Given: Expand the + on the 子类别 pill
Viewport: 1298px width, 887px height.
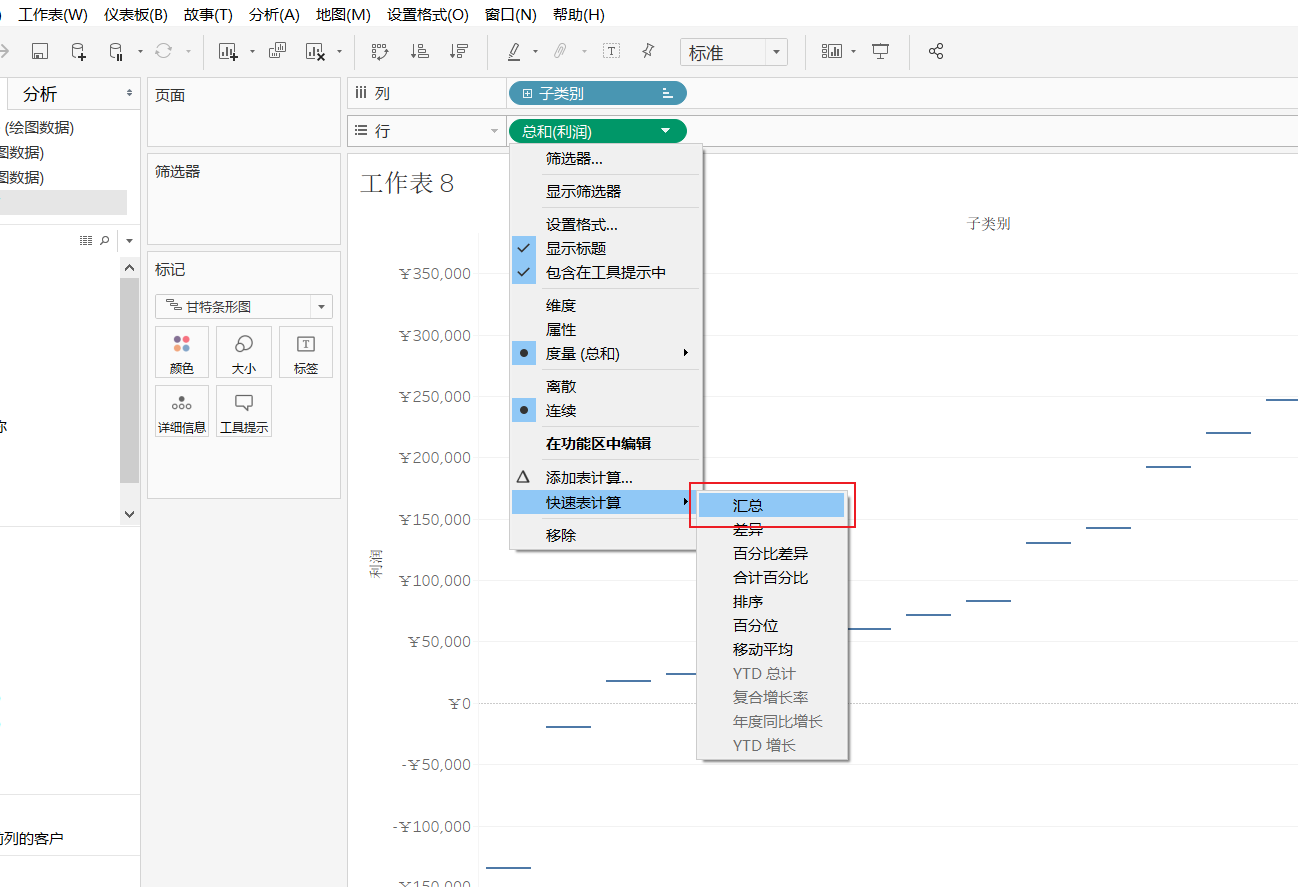Looking at the screenshot, I should pyautogui.click(x=528, y=93).
